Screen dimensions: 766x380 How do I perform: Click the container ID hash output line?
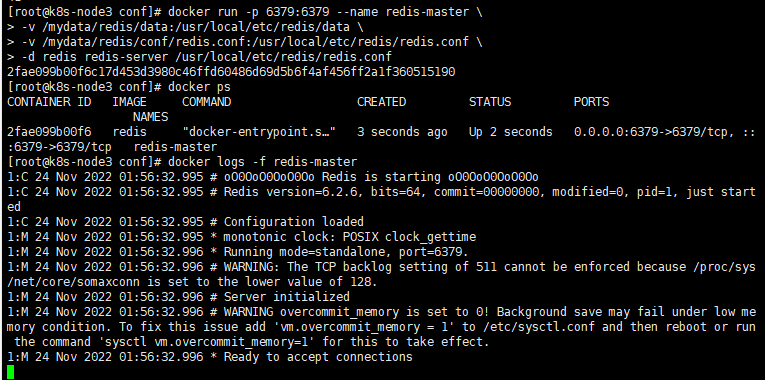pos(231,72)
